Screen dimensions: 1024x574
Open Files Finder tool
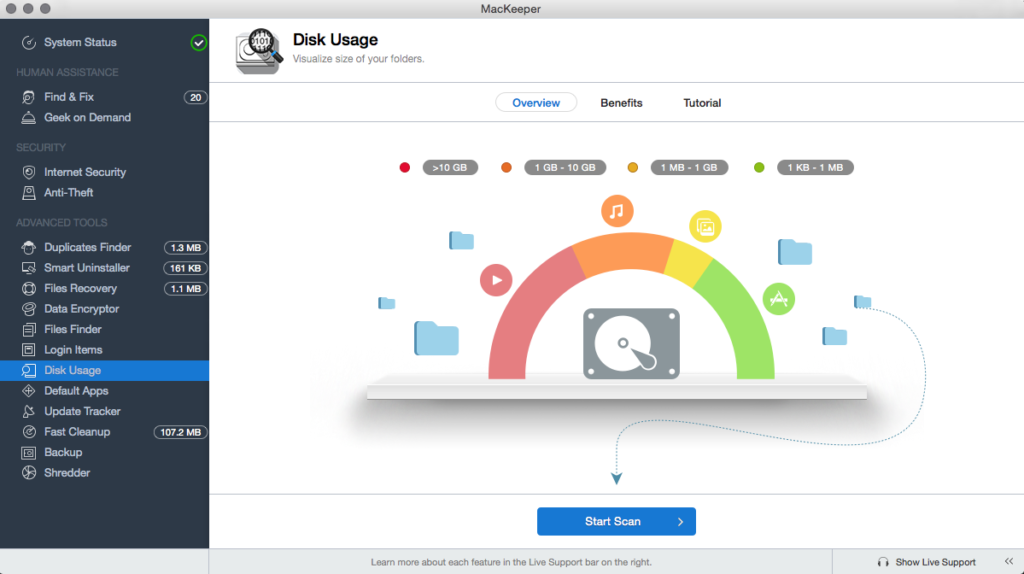[72, 330]
